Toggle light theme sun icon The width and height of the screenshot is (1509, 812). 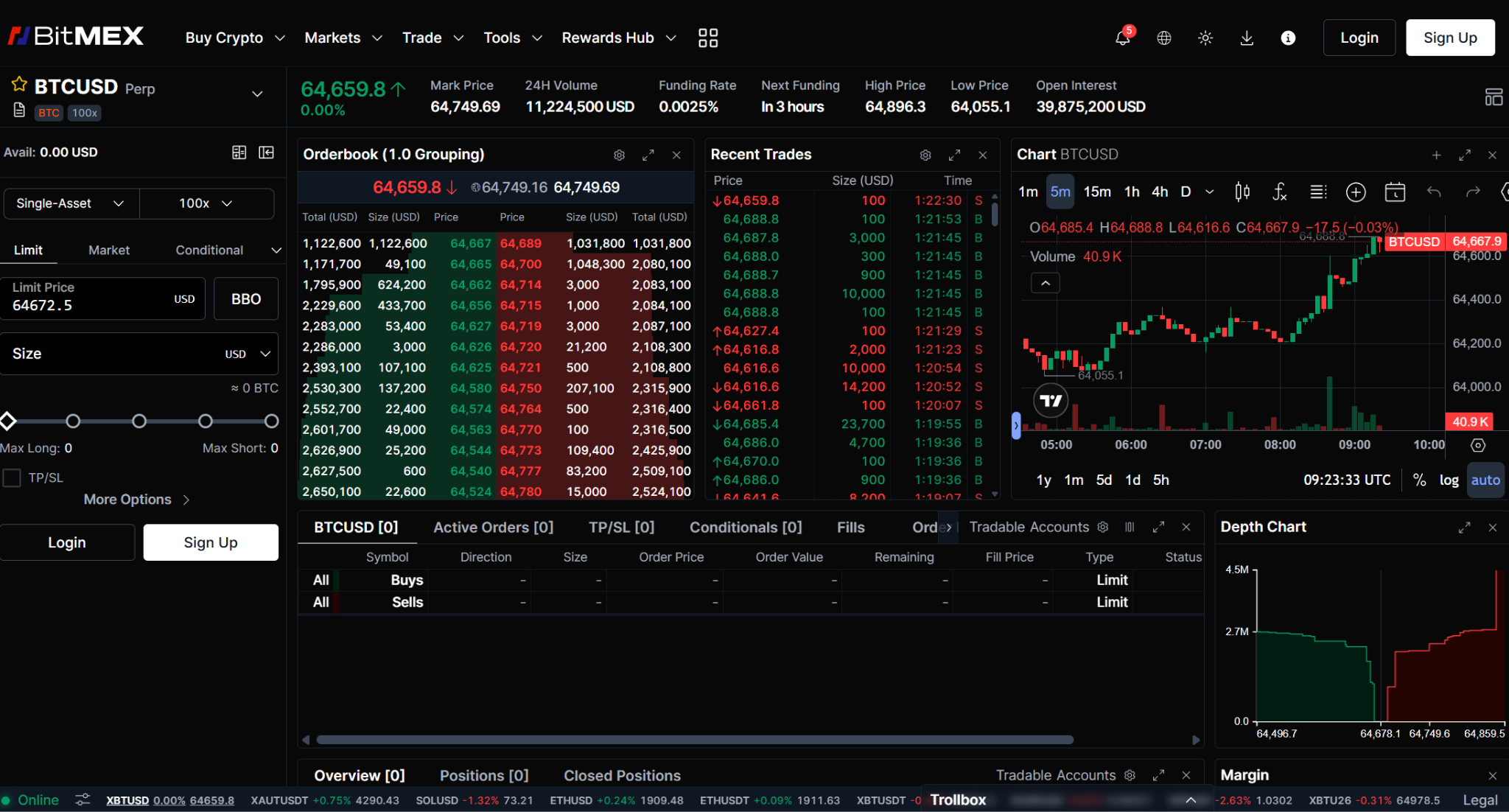click(x=1205, y=38)
